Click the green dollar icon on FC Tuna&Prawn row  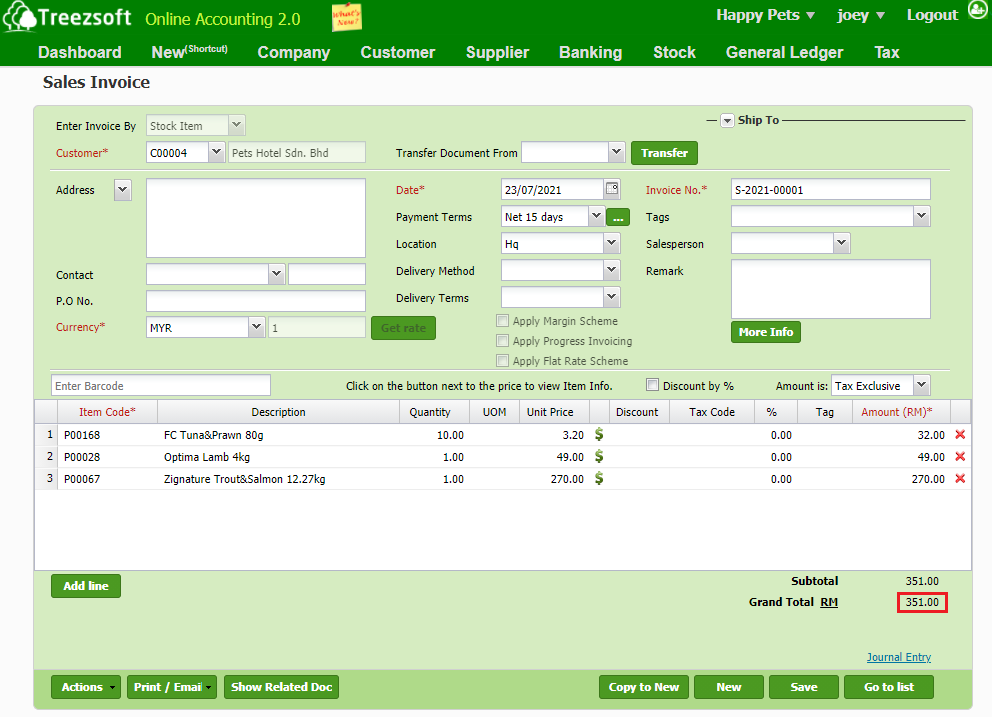(599, 435)
